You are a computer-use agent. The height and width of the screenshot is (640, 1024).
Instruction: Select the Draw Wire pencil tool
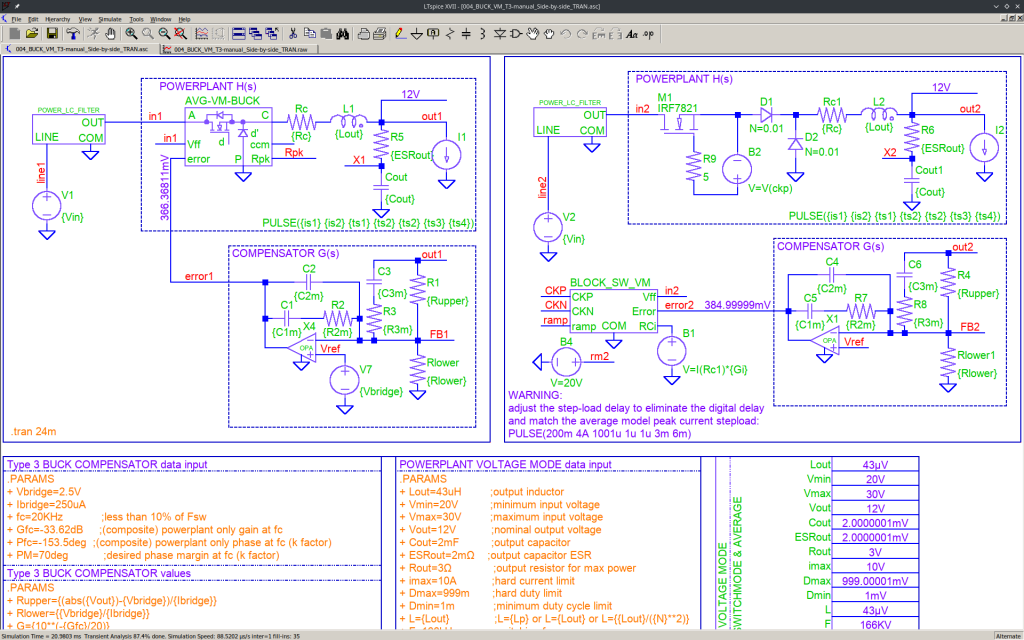click(x=399, y=34)
